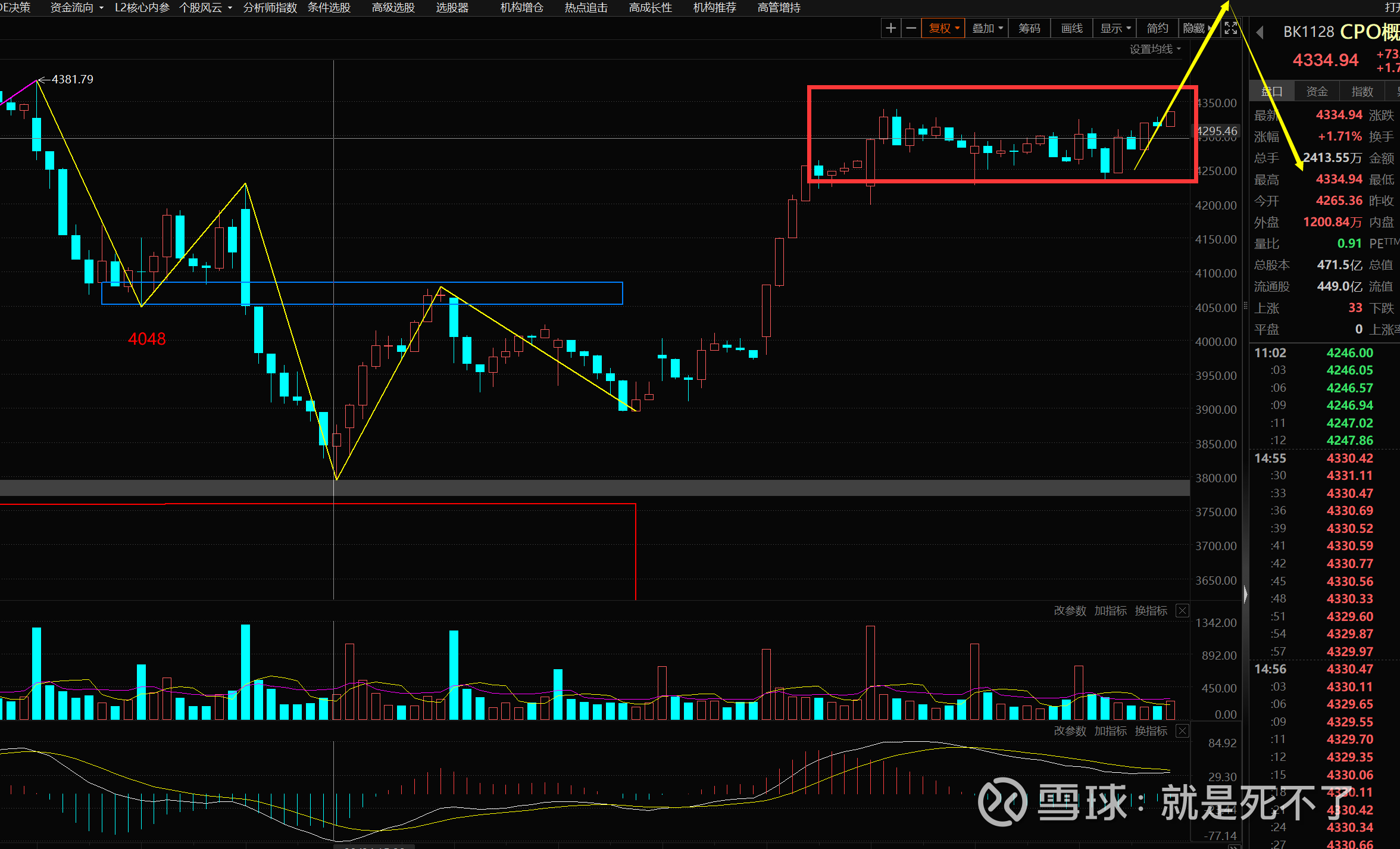This screenshot has width=1400, height=849.
Task: Click the 外盘 1200.84万 value
Action: click(x=1332, y=222)
